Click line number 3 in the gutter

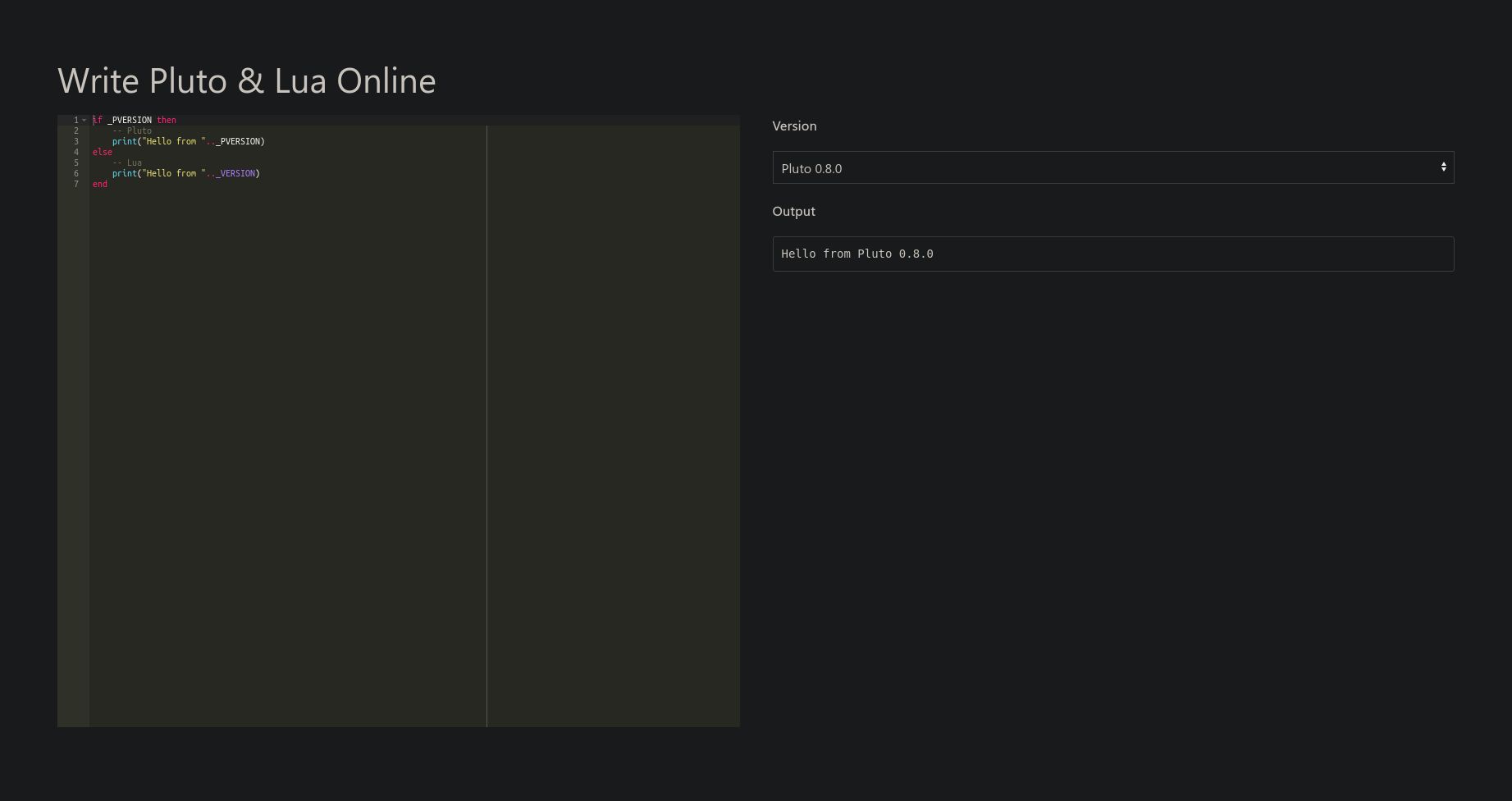[75, 141]
